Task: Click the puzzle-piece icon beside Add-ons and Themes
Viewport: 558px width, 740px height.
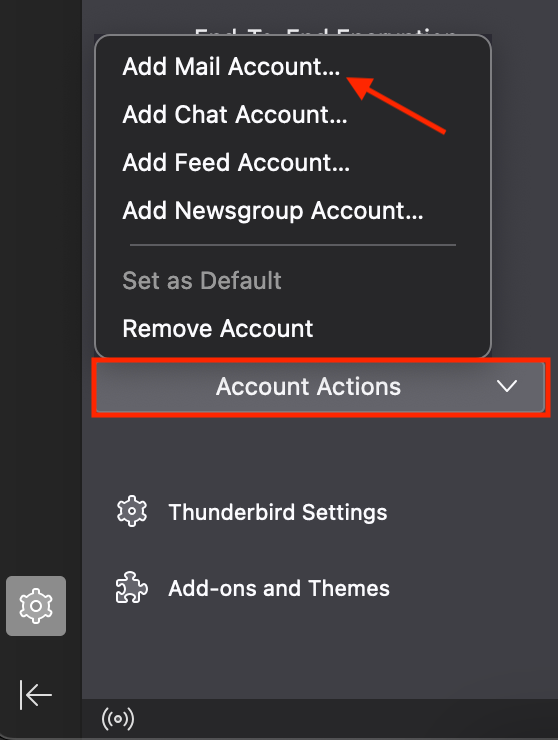Action: [132, 588]
